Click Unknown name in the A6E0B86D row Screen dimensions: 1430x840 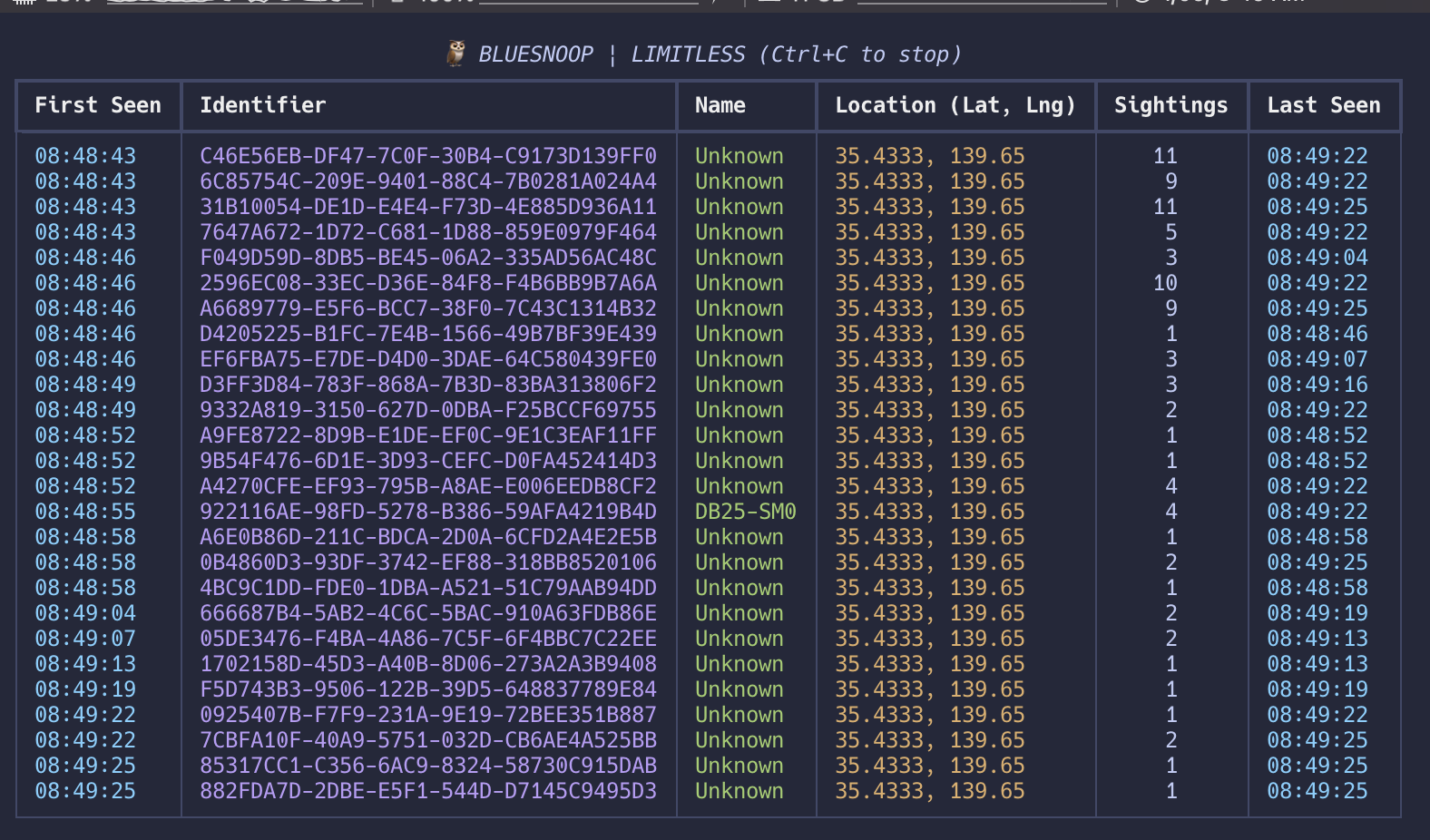click(739, 537)
